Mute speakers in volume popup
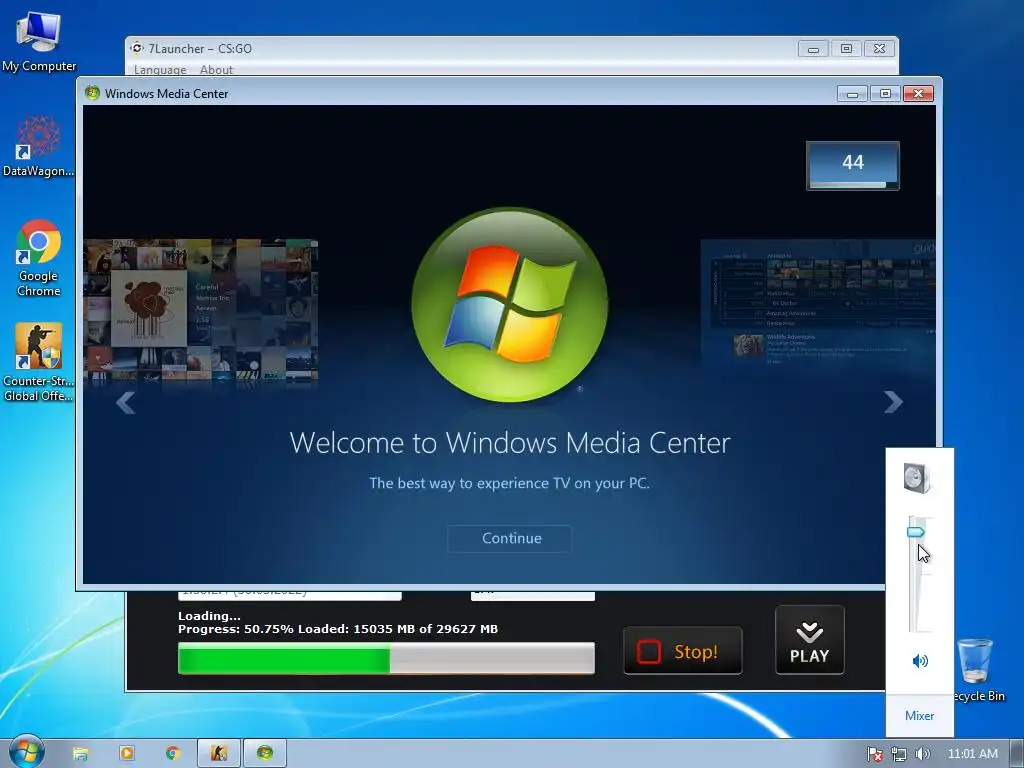 tap(920, 661)
